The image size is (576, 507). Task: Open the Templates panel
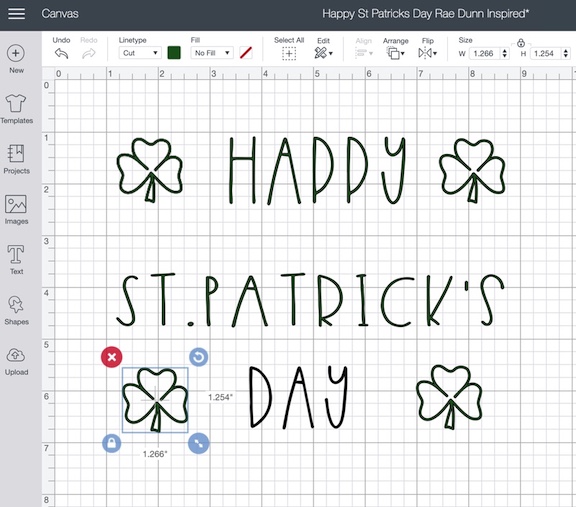click(x=16, y=103)
